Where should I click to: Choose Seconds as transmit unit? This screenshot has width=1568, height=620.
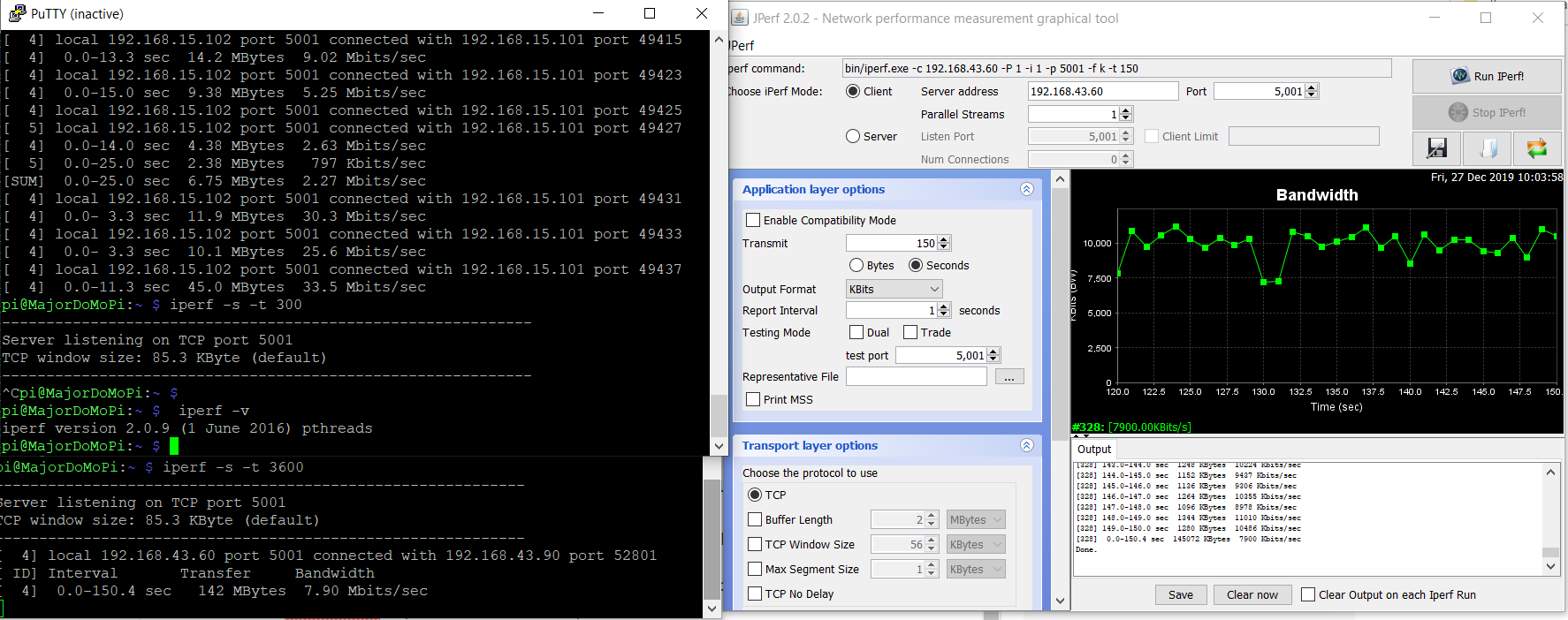pyautogui.click(x=916, y=265)
